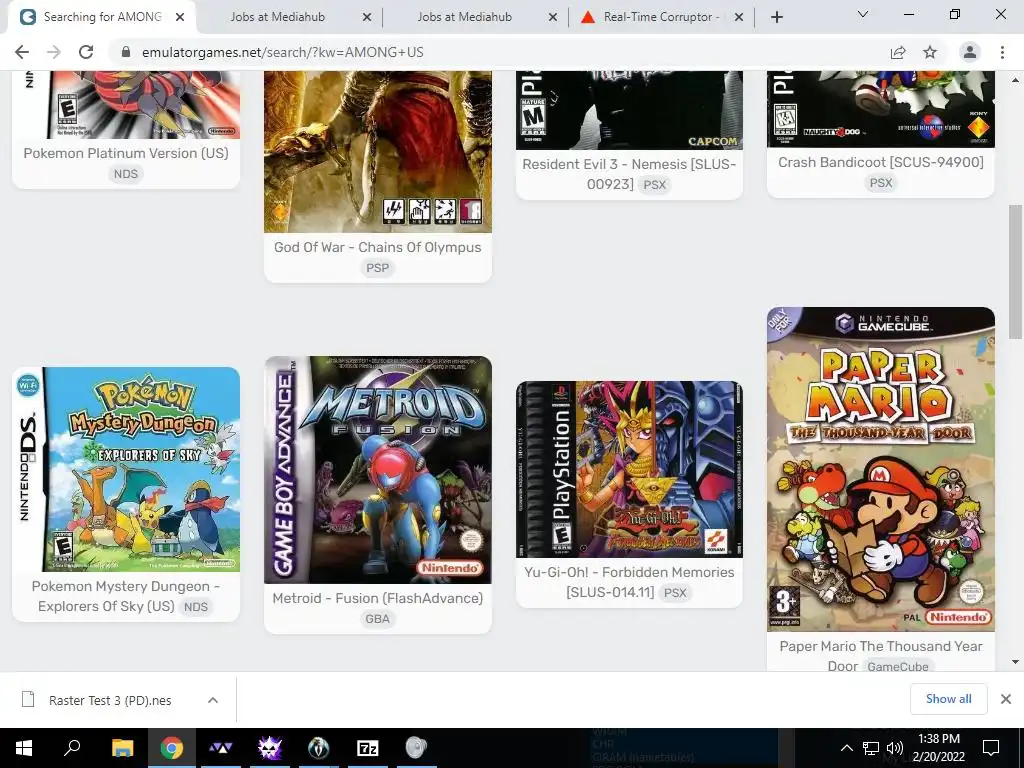
Task: Switch to the Searching for AMONG US tab
Action: point(103,17)
